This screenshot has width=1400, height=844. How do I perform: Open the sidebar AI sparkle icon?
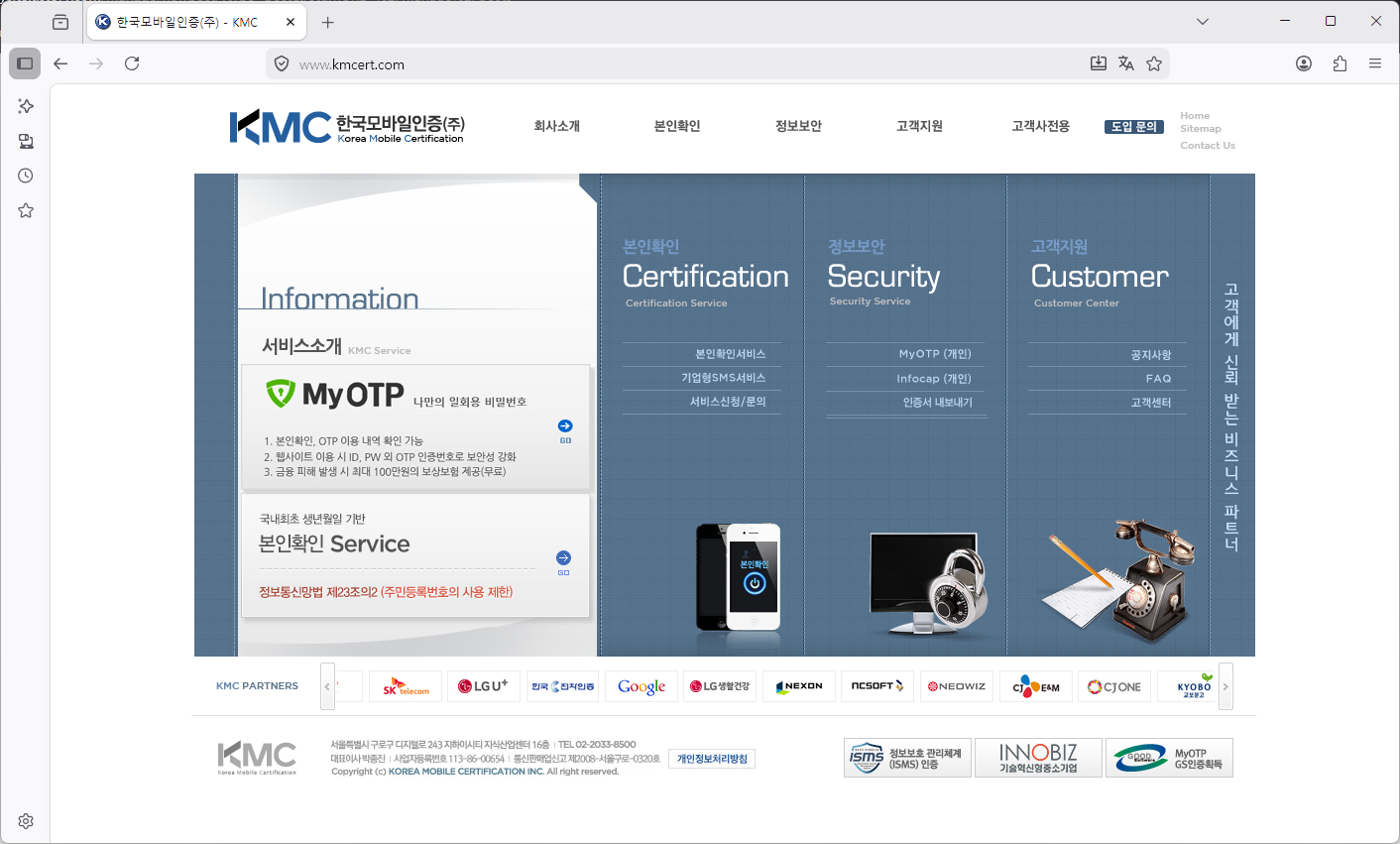click(x=26, y=106)
